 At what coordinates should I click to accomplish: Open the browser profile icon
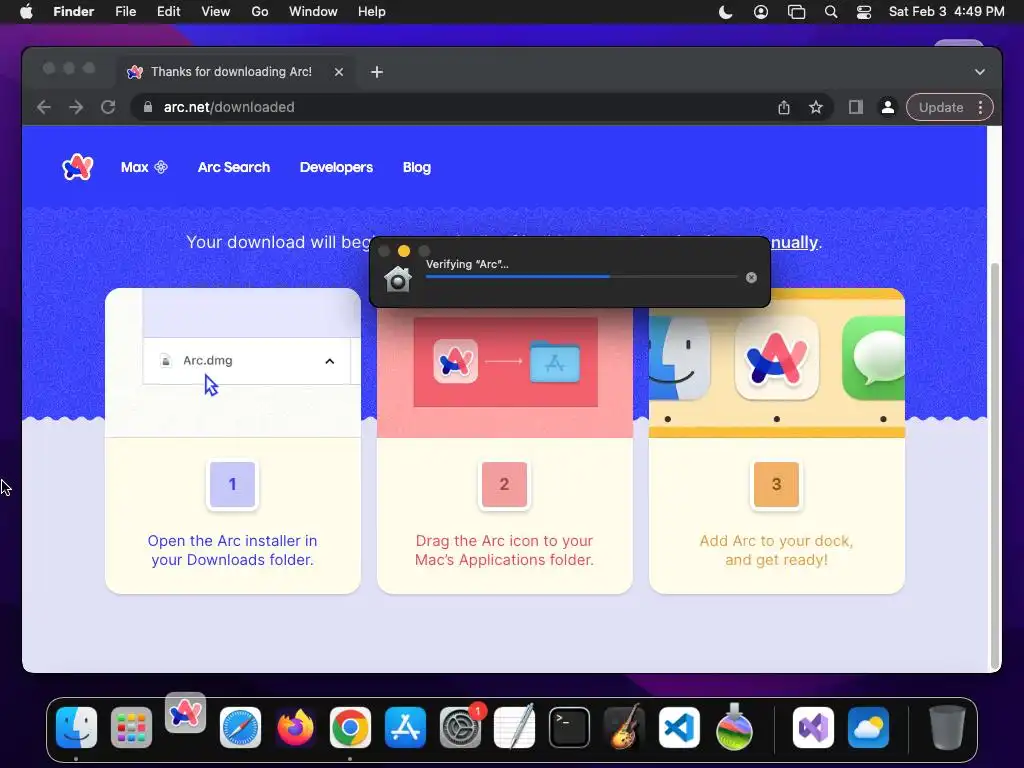click(x=888, y=107)
